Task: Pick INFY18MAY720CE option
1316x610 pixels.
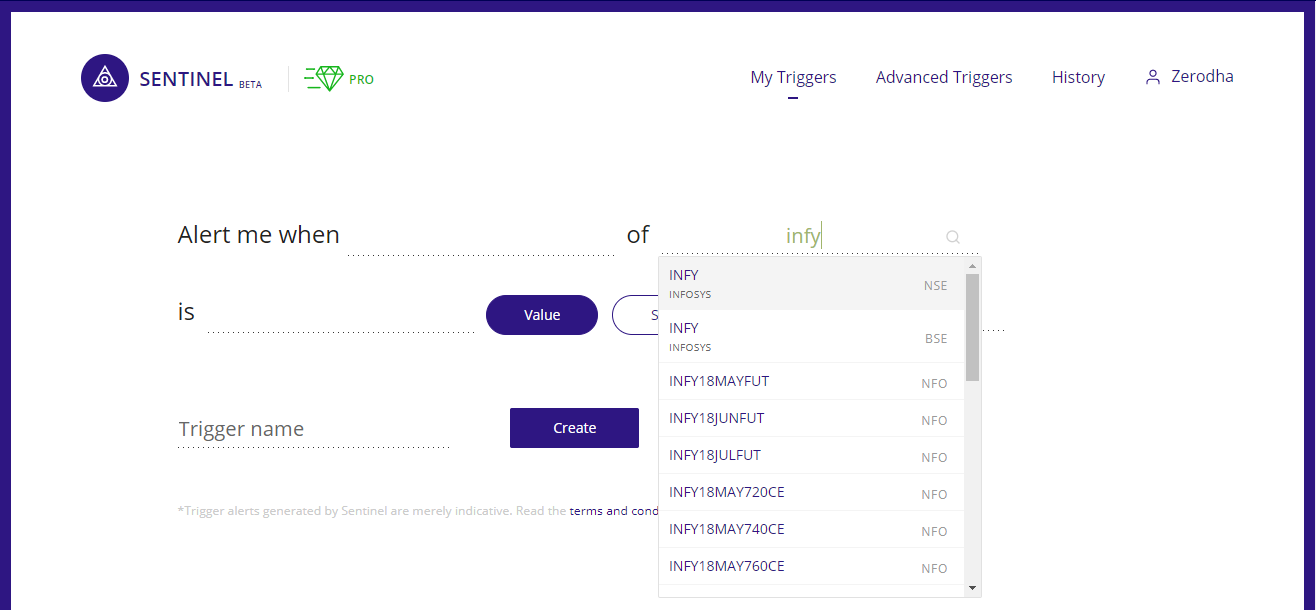Action: pyautogui.click(x=808, y=493)
